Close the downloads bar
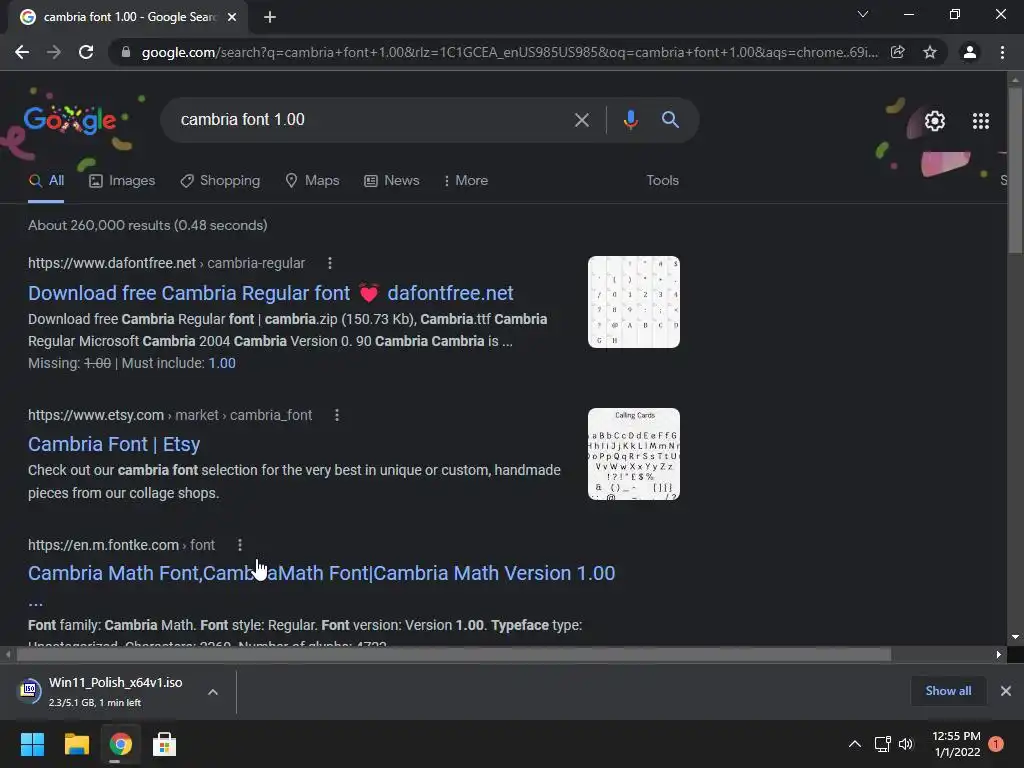Image resolution: width=1024 pixels, height=768 pixels. click(1006, 691)
